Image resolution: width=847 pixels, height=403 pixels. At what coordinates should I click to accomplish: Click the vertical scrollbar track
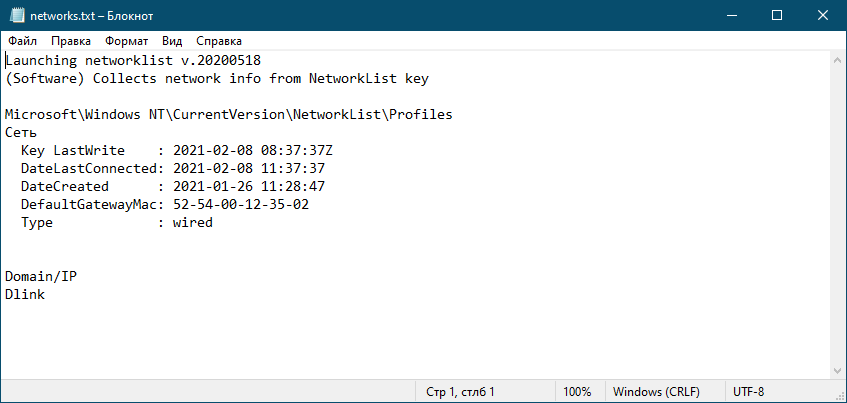(837, 215)
